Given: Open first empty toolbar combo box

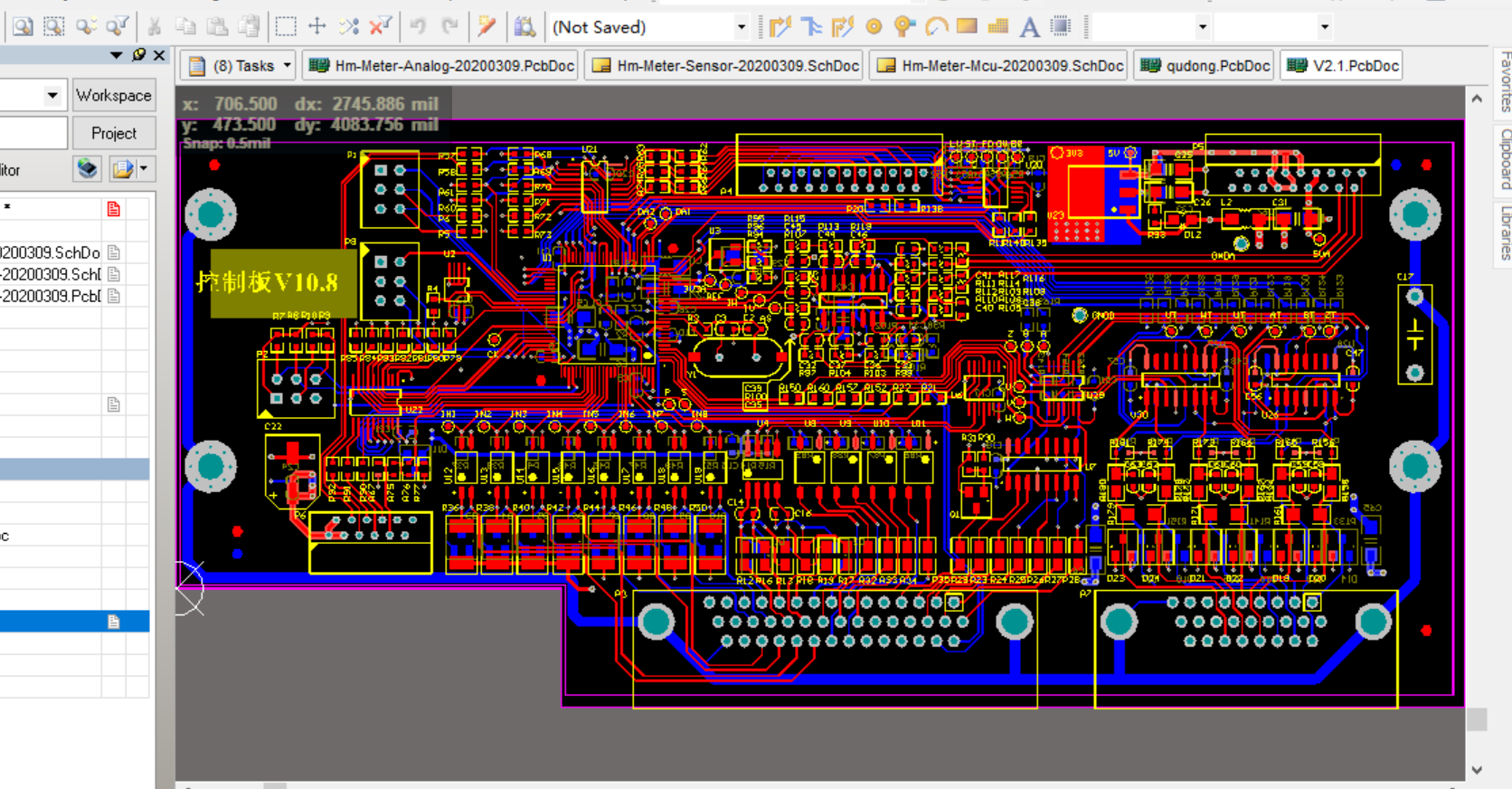Looking at the screenshot, I should (x=1202, y=27).
